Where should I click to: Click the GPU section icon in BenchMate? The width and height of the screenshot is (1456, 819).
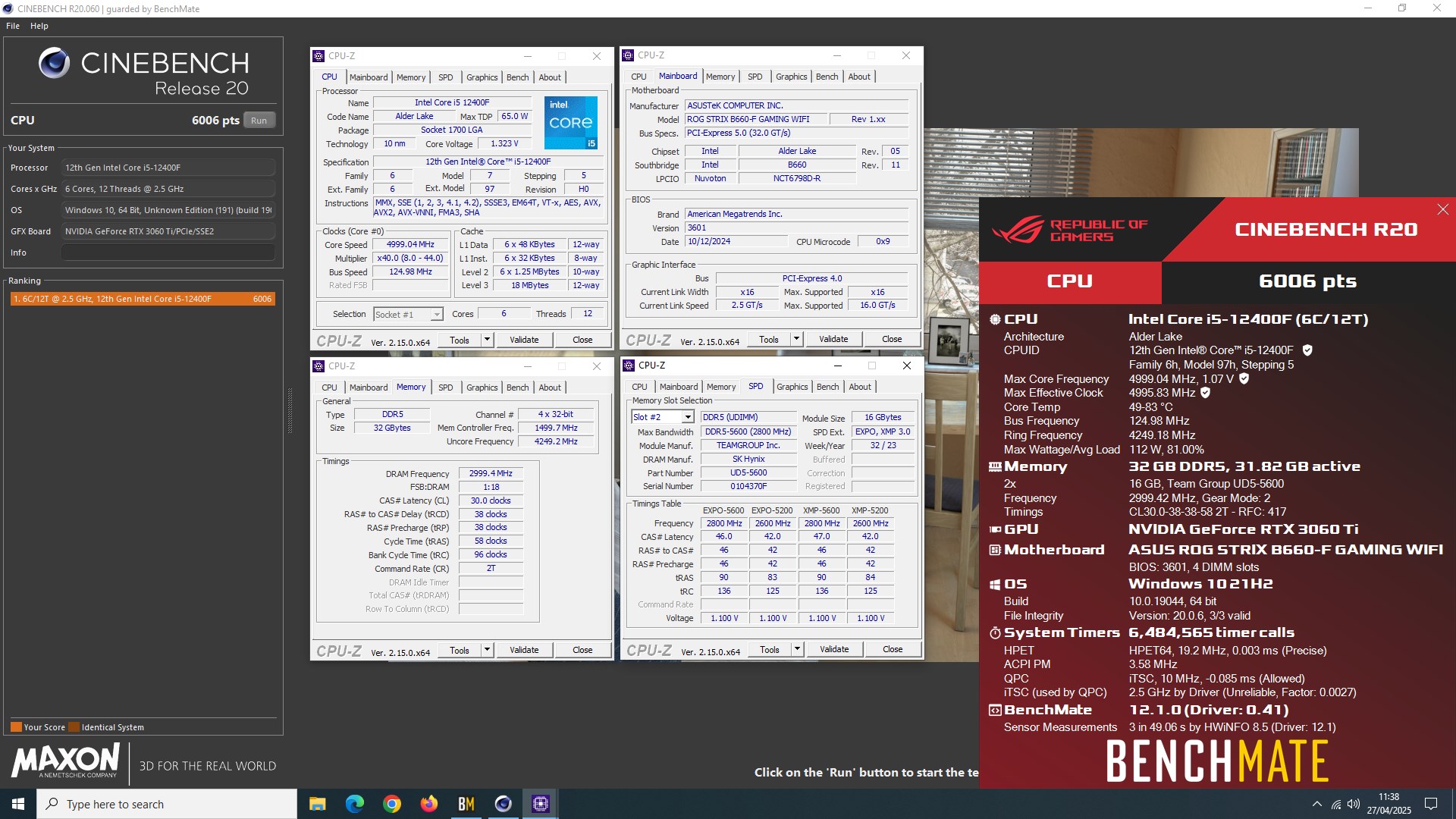tap(995, 529)
